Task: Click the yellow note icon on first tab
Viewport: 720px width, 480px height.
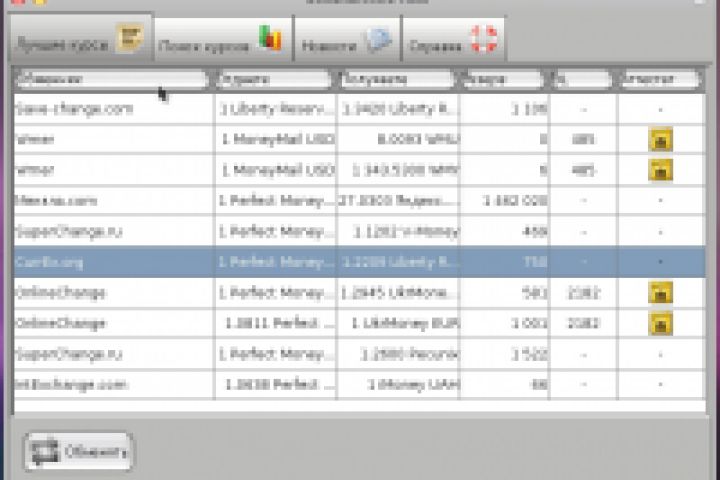Action: [130, 38]
